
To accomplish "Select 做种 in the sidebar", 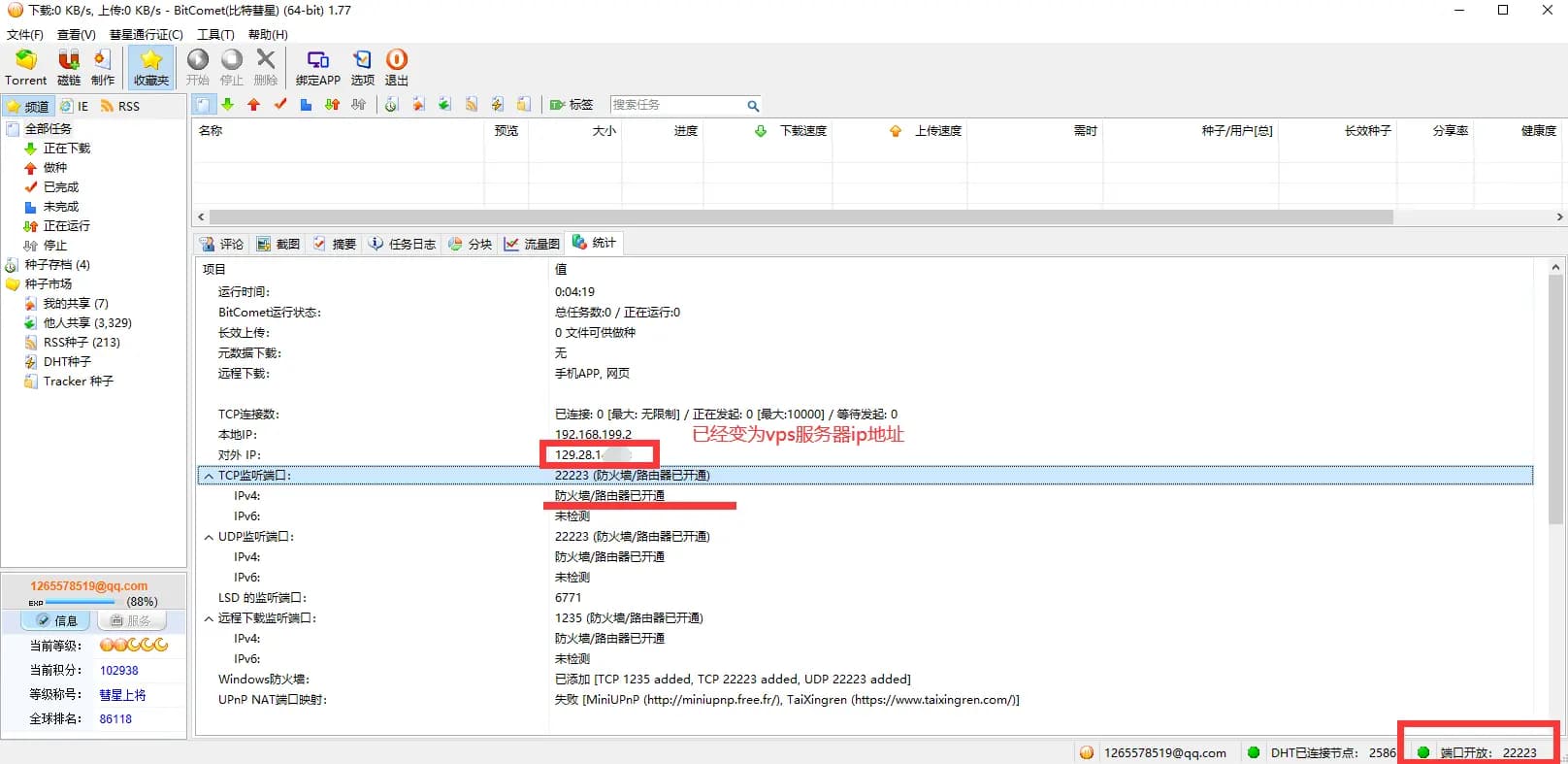I will 55,168.
